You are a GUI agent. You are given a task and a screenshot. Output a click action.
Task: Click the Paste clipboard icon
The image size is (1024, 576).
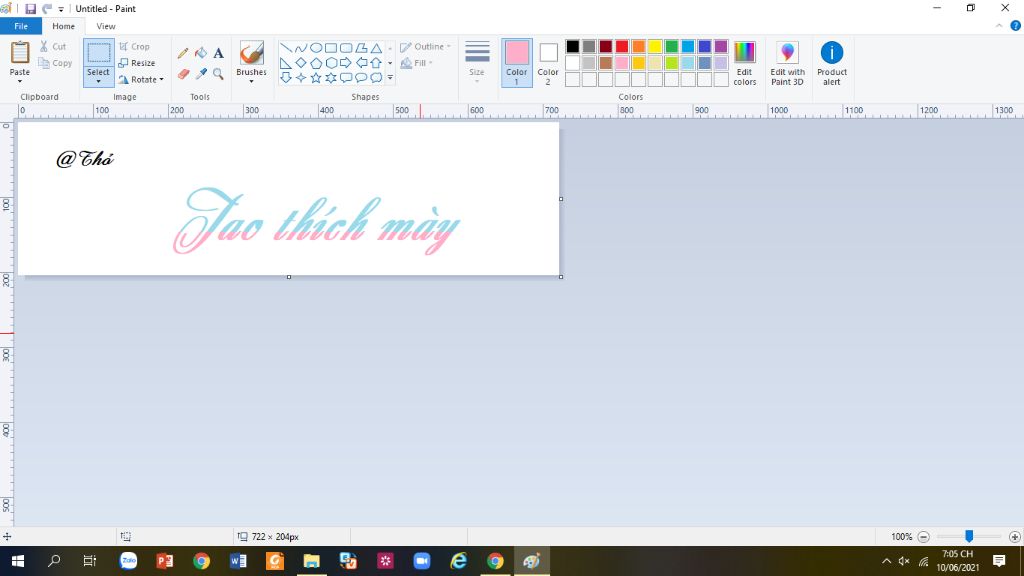(x=20, y=53)
